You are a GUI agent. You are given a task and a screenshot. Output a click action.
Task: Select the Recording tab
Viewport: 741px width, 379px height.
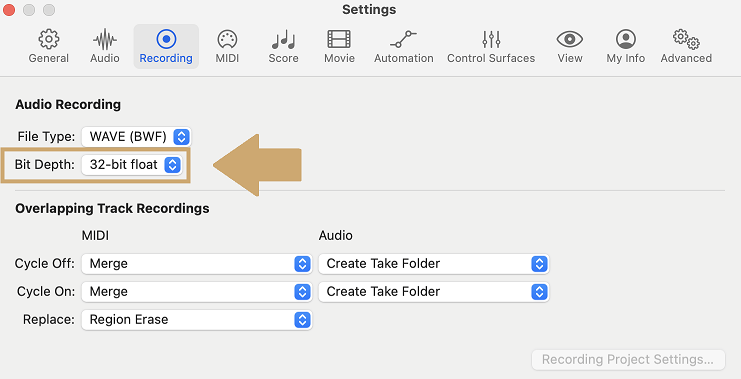pos(166,46)
